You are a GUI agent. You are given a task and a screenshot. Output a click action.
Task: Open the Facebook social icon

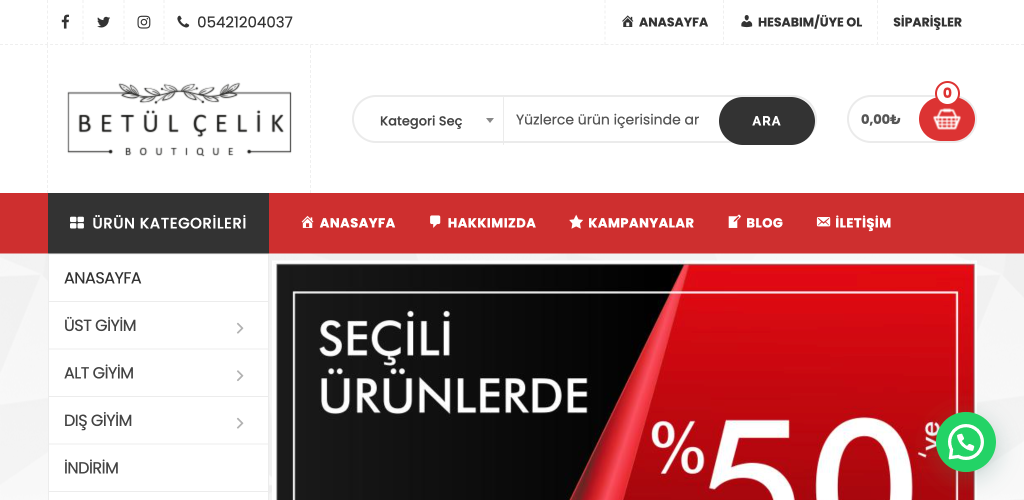[x=65, y=22]
